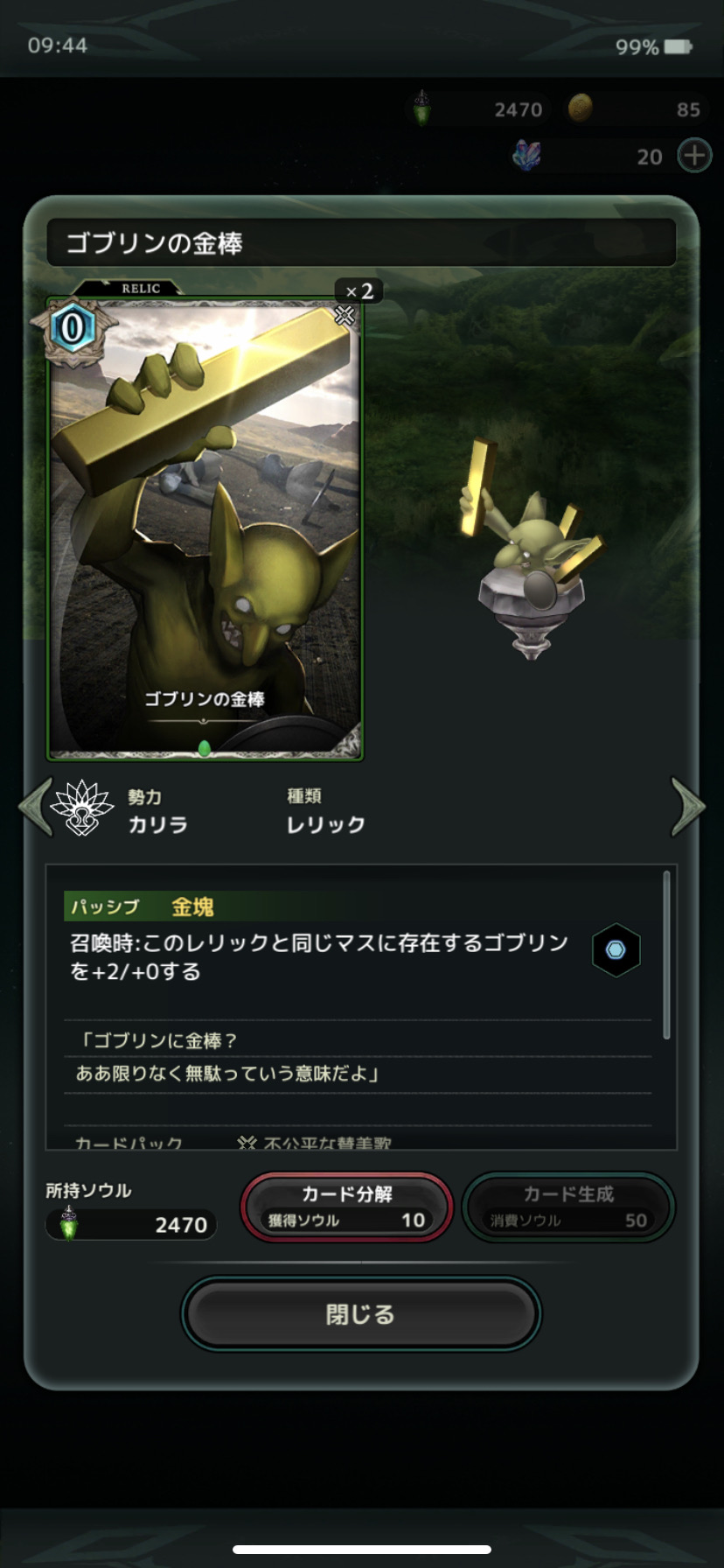Tap the green soul lantern icon at top
The height and width of the screenshot is (1568, 724).
pos(422,109)
